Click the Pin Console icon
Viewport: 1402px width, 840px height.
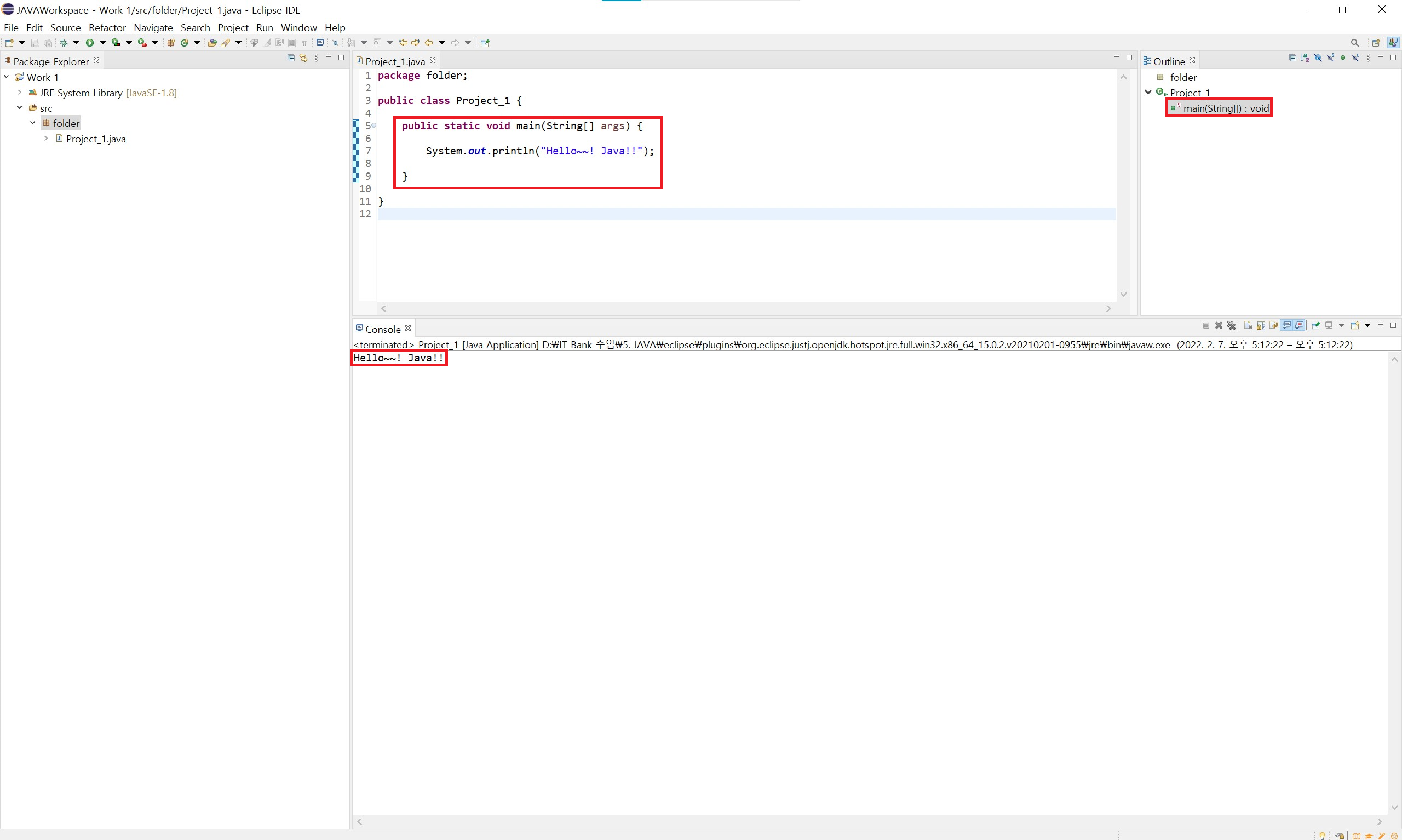pyautogui.click(x=1315, y=325)
